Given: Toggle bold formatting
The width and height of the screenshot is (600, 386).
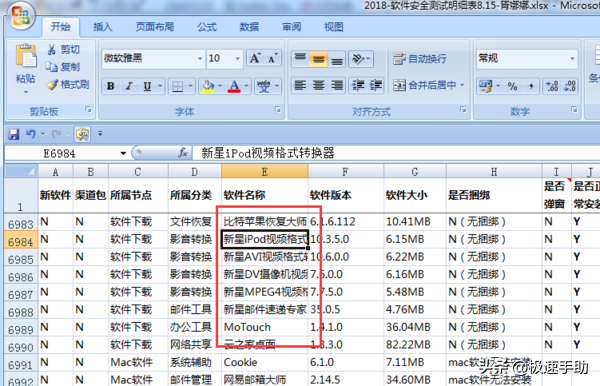Looking at the screenshot, I should [111, 86].
